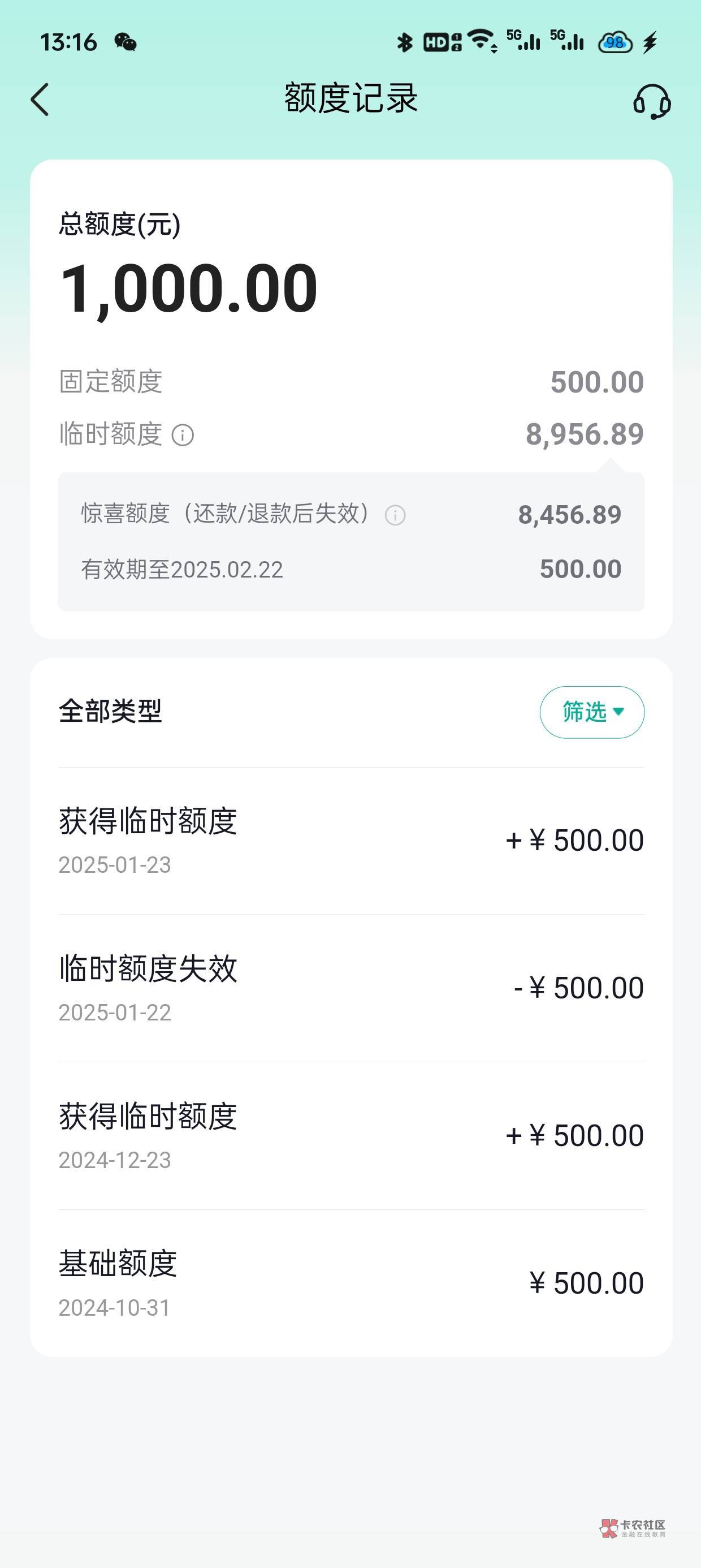
Task: Open 基础额度 record dated 2024-10-31
Action: (351, 1283)
